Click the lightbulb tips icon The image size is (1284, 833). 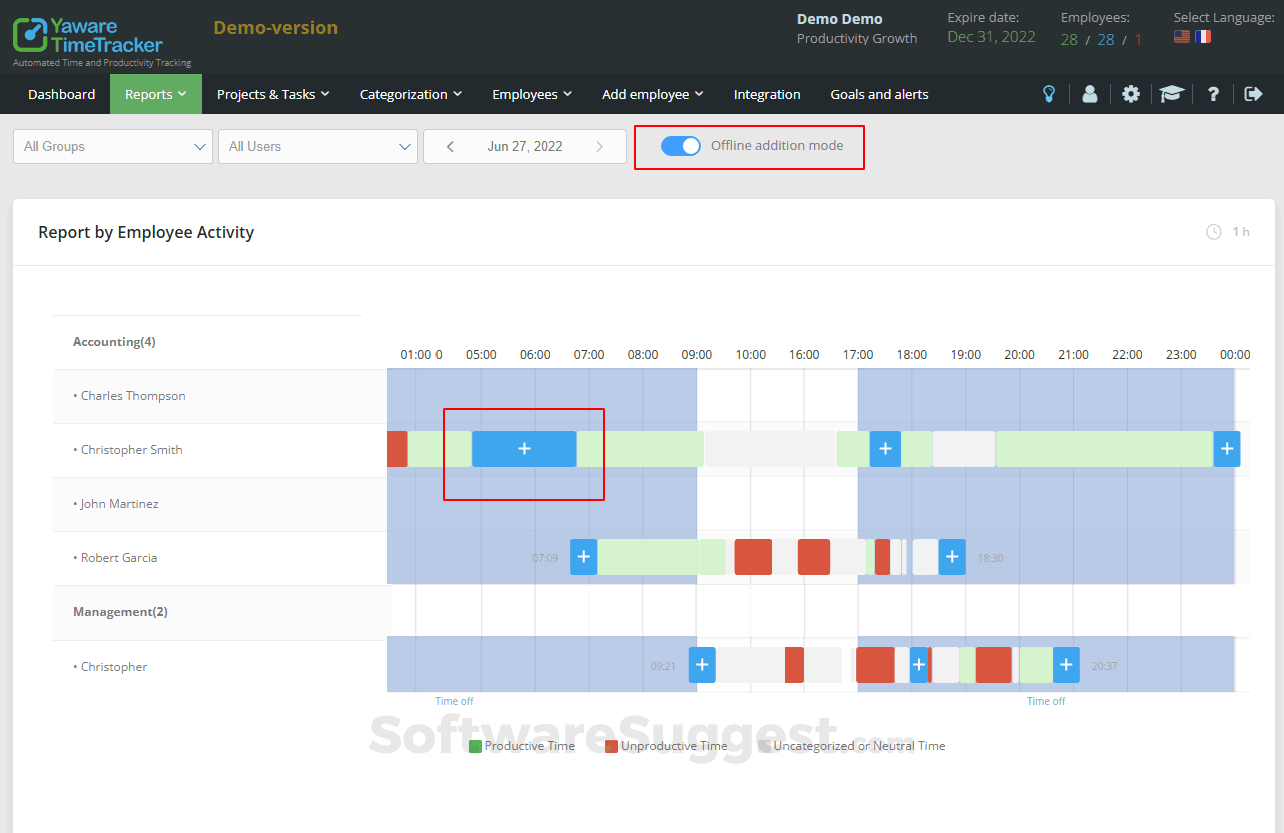(x=1048, y=93)
